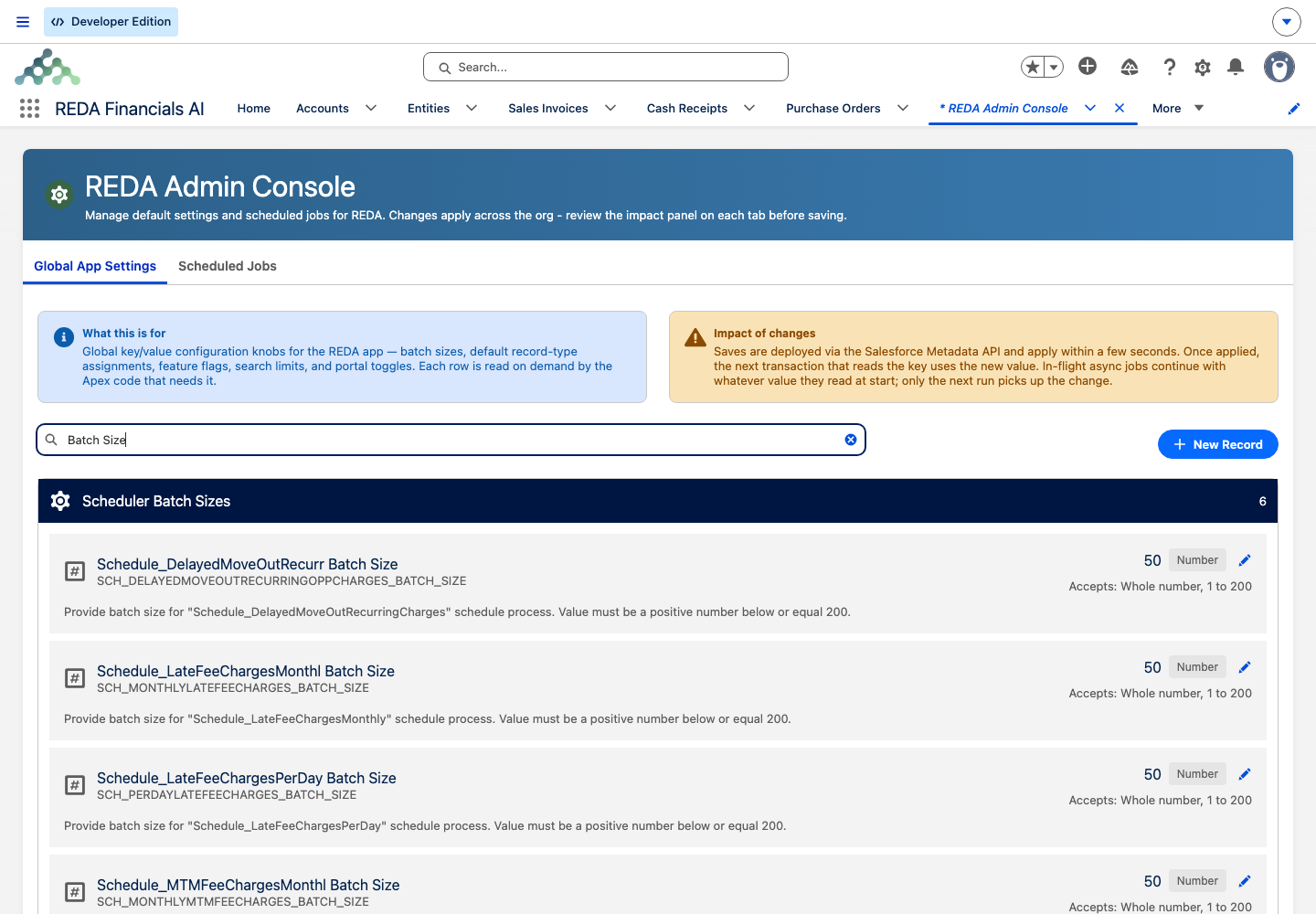Screen dimensions: 1316x914
Task: Open the Setup gear icon
Action: 1203,67
